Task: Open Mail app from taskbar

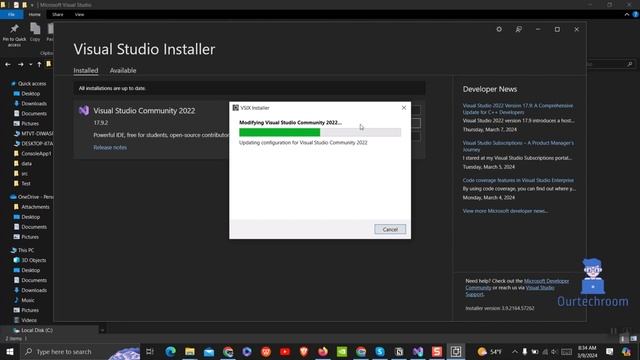Action: [209, 351]
